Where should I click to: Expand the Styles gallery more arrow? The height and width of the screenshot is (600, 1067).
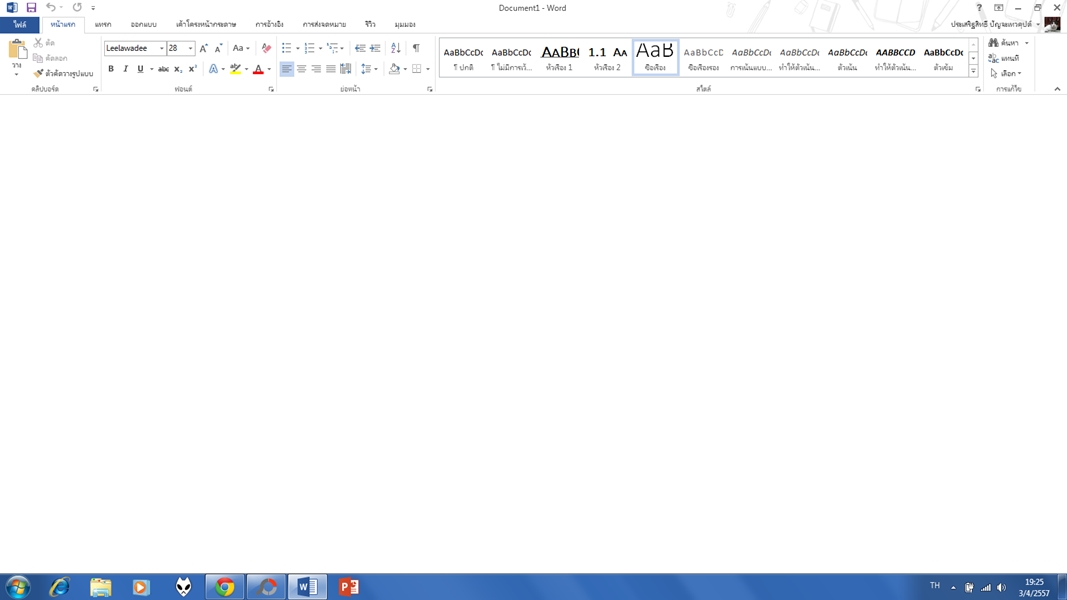pos(973,72)
